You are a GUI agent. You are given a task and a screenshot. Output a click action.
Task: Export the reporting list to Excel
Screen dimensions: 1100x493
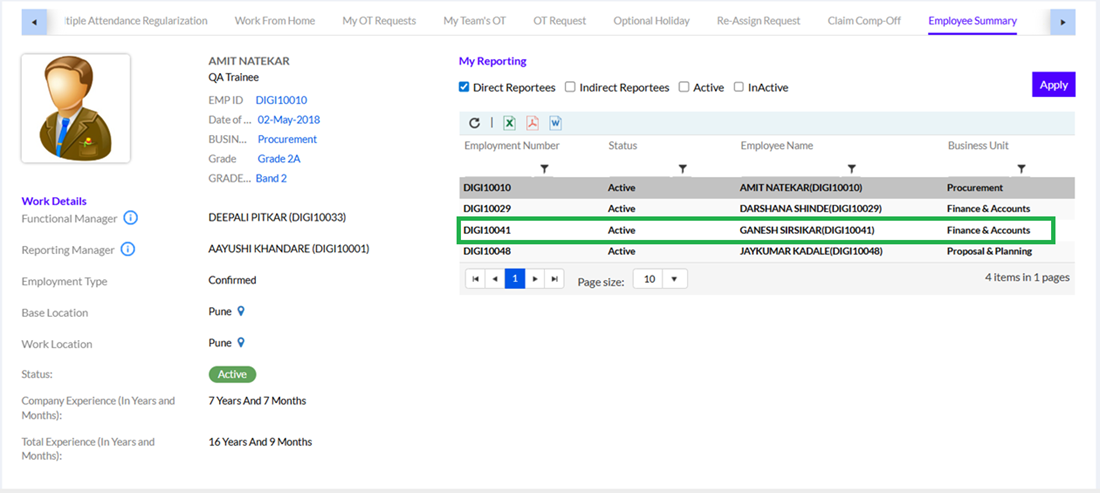[x=509, y=123]
